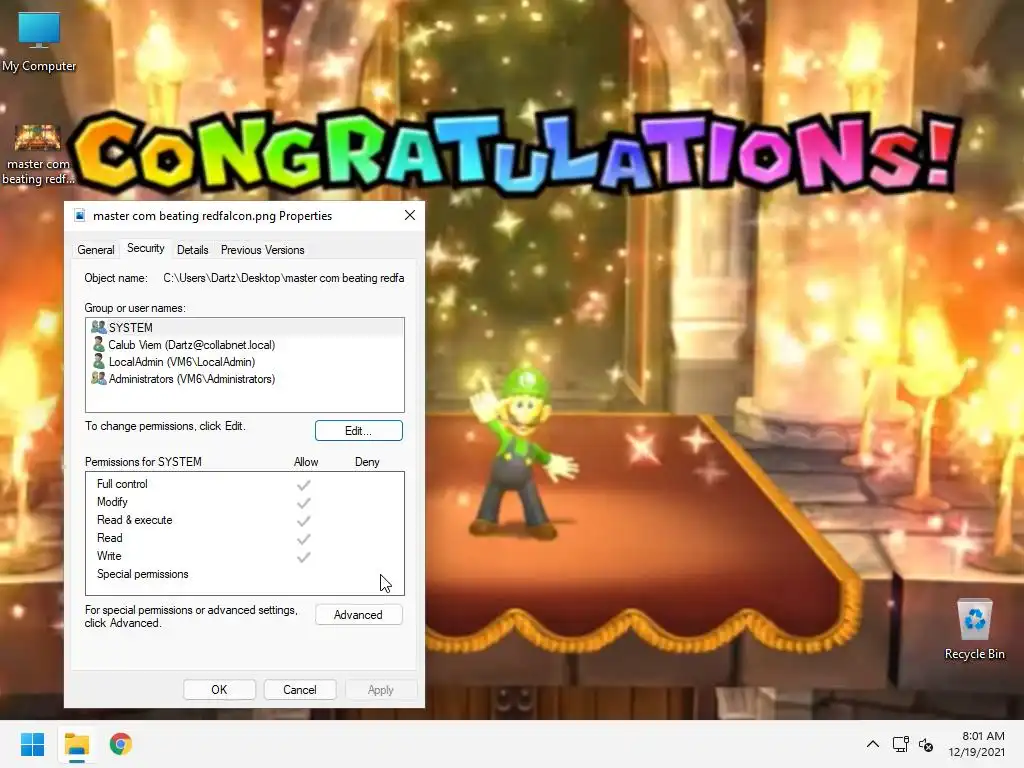
Task: Click the Full control Allow checkmark
Action: point(304,485)
